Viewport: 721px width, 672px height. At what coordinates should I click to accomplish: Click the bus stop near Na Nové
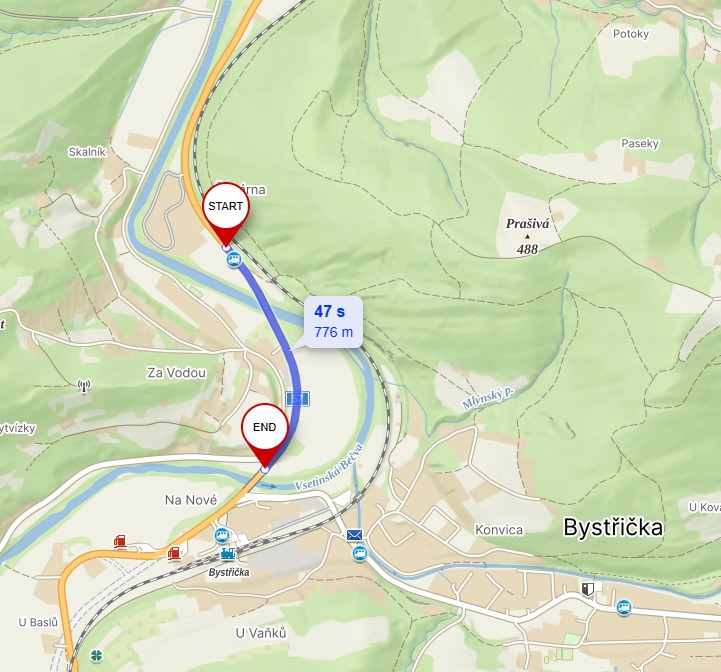222,535
